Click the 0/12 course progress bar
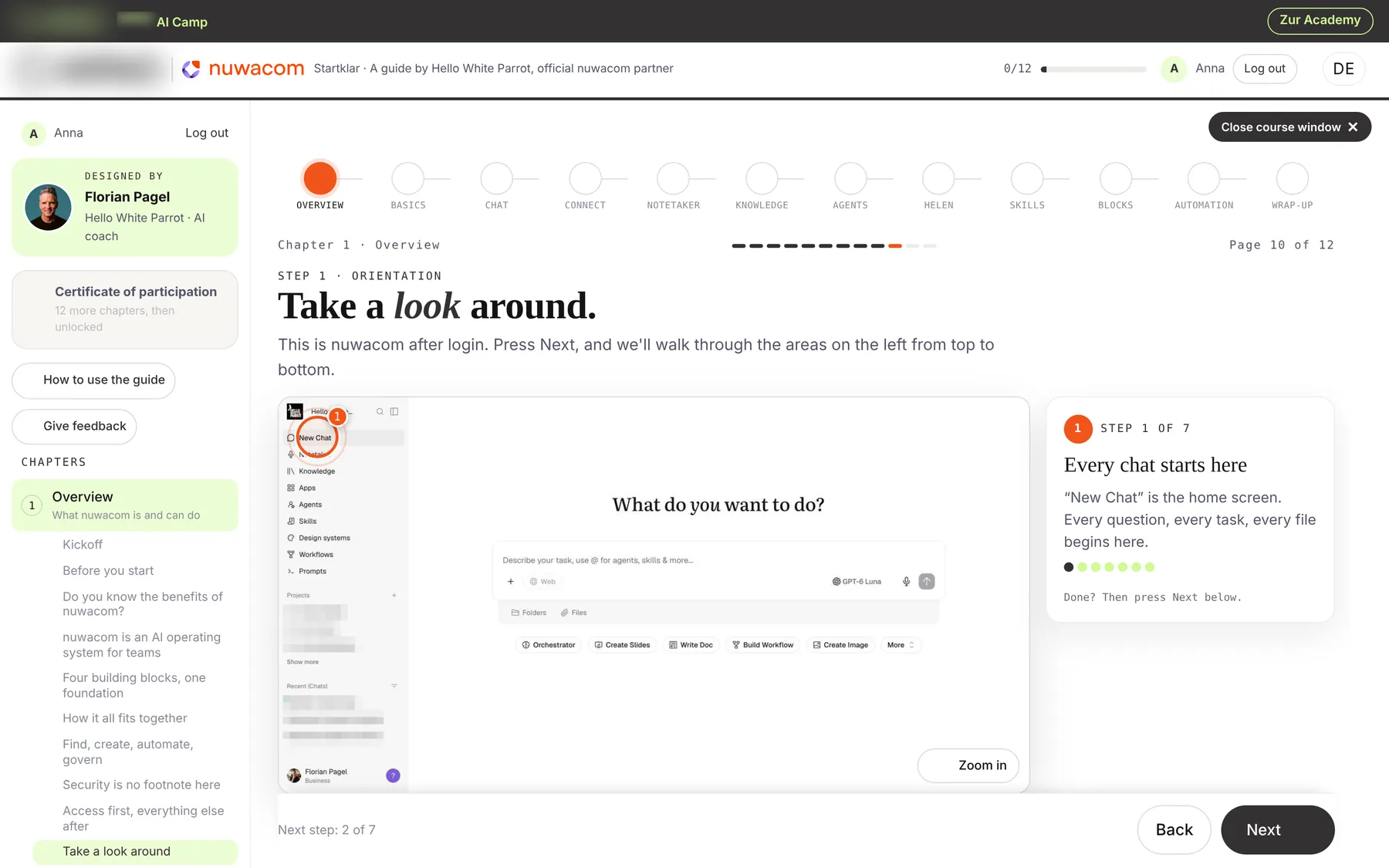Screen dimensions: 1389x868 [x=1093, y=69]
